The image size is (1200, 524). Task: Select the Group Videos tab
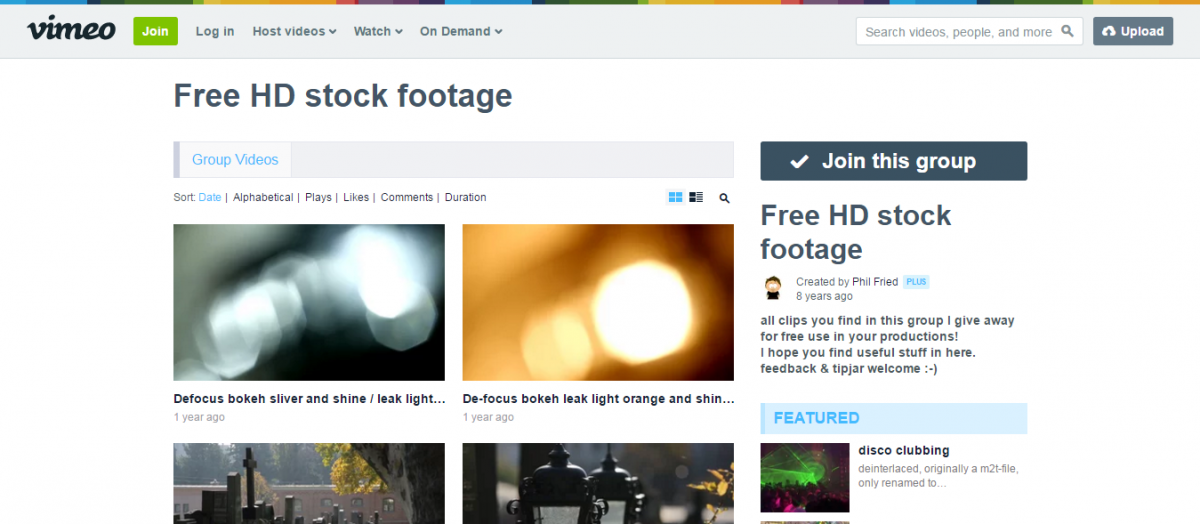point(235,160)
